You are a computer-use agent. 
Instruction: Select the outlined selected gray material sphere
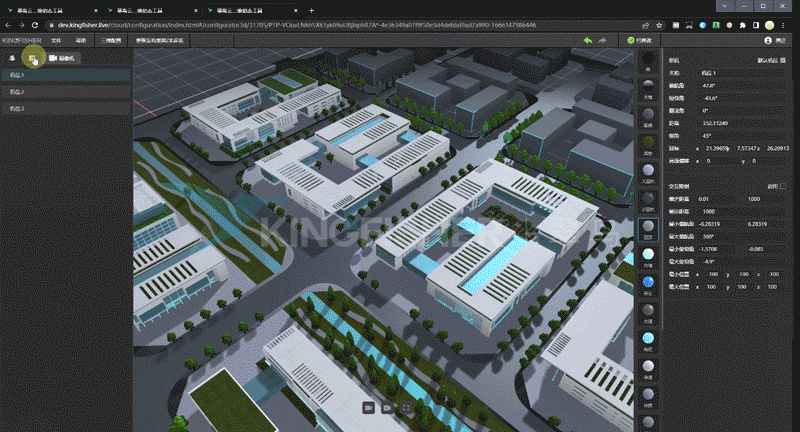click(x=648, y=229)
